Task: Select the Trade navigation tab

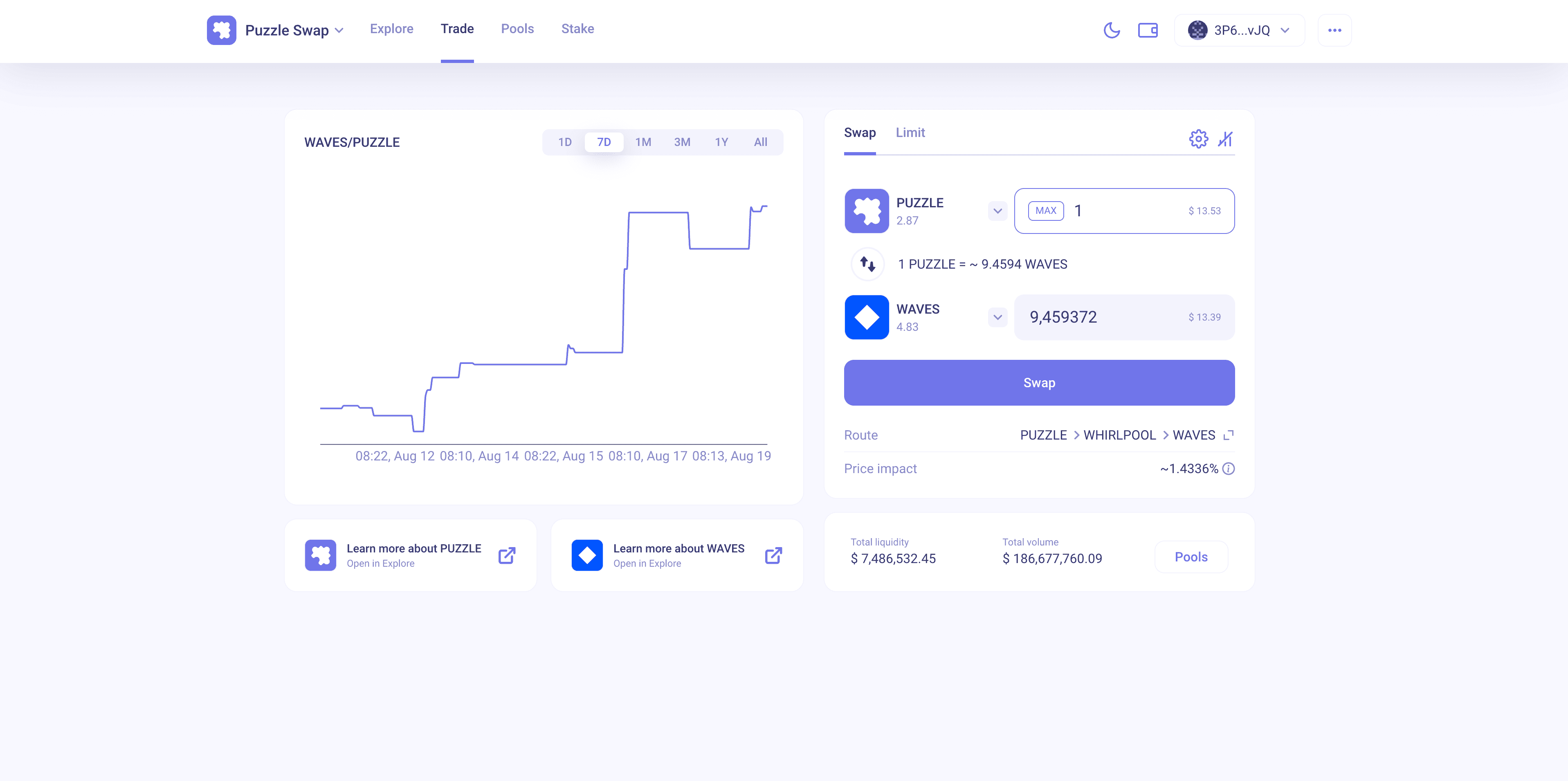Action: (457, 29)
